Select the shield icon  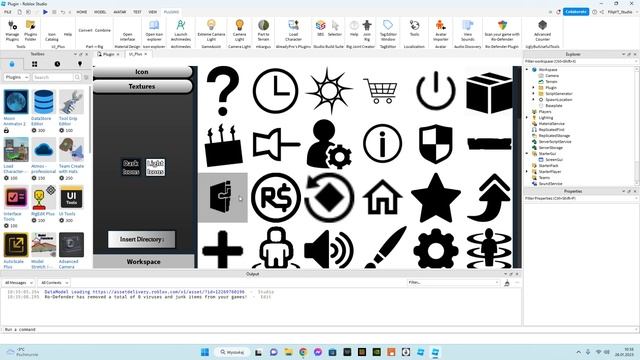436,144
